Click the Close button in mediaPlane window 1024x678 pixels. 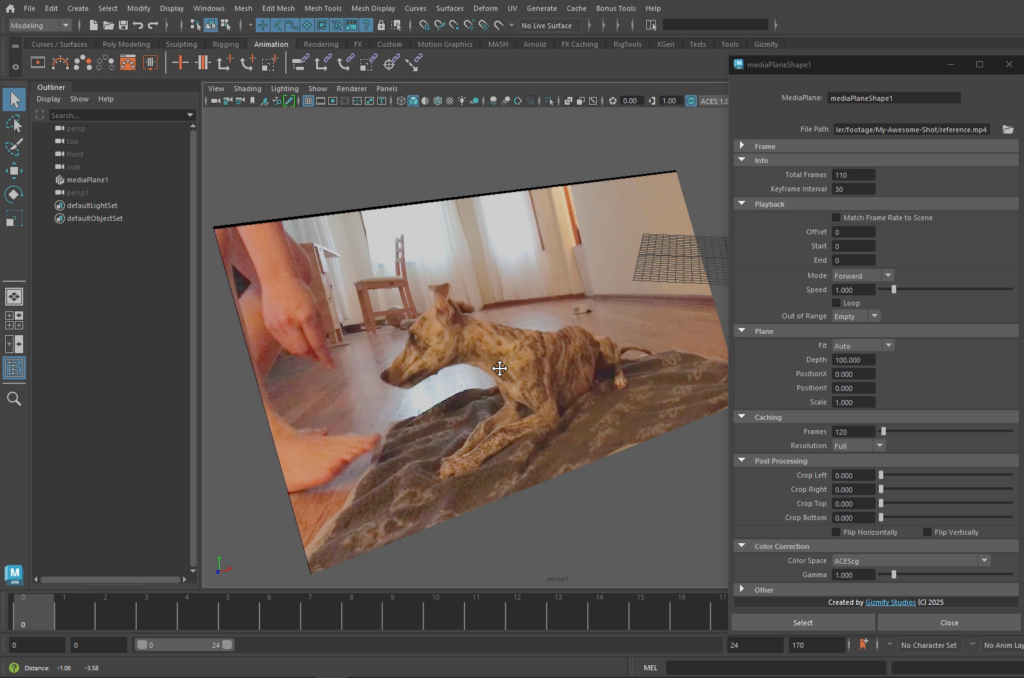pyautogui.click(x=949, y=622)
